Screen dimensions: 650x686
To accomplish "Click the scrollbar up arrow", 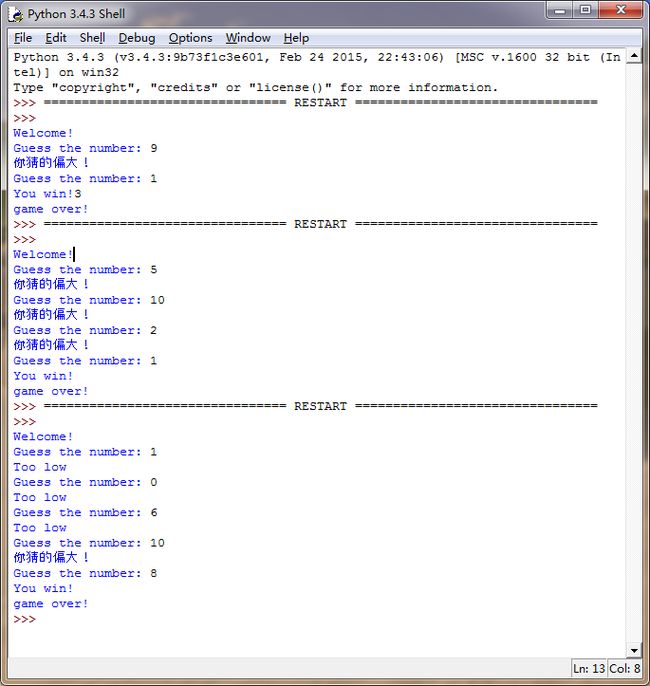I will (x=634, y=56).
